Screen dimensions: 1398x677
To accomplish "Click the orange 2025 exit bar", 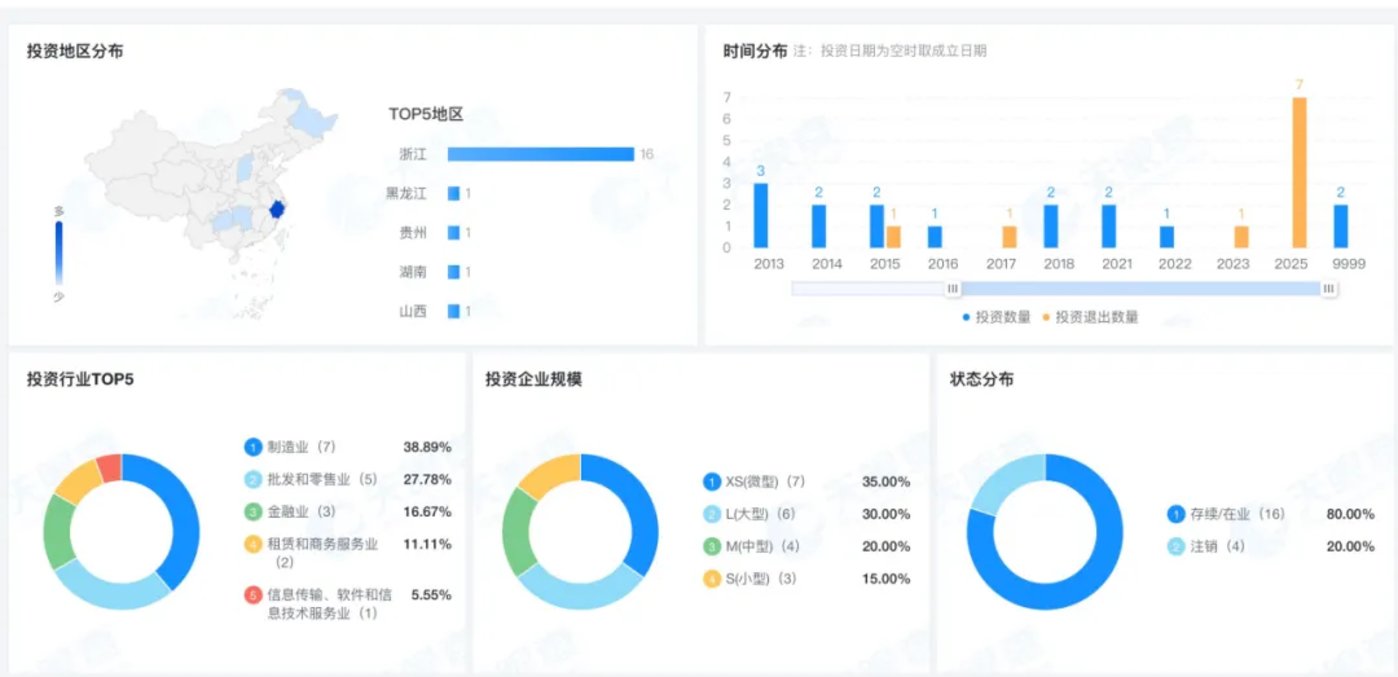I will click(1299, 172).
